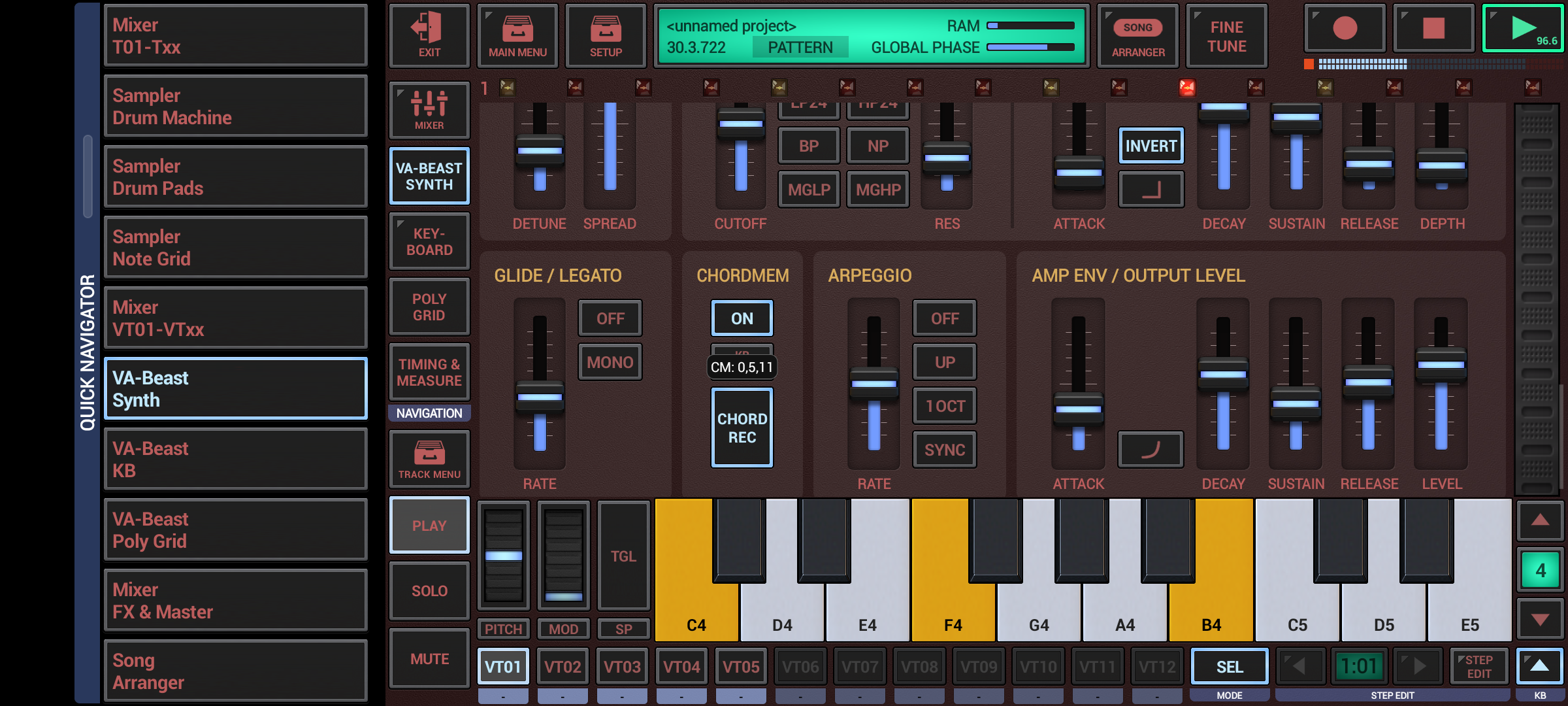The image size is (1568, 706).
Task: Enable MONO legato mode
Action: pos(610,362)
